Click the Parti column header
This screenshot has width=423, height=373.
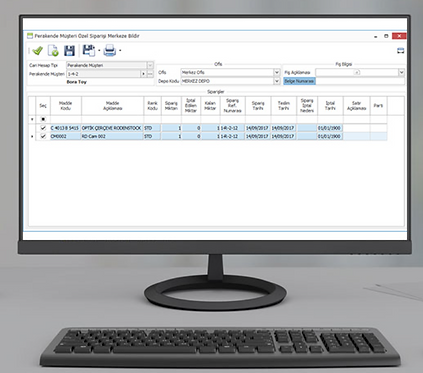pyautogui.click(x=378, y=106)
